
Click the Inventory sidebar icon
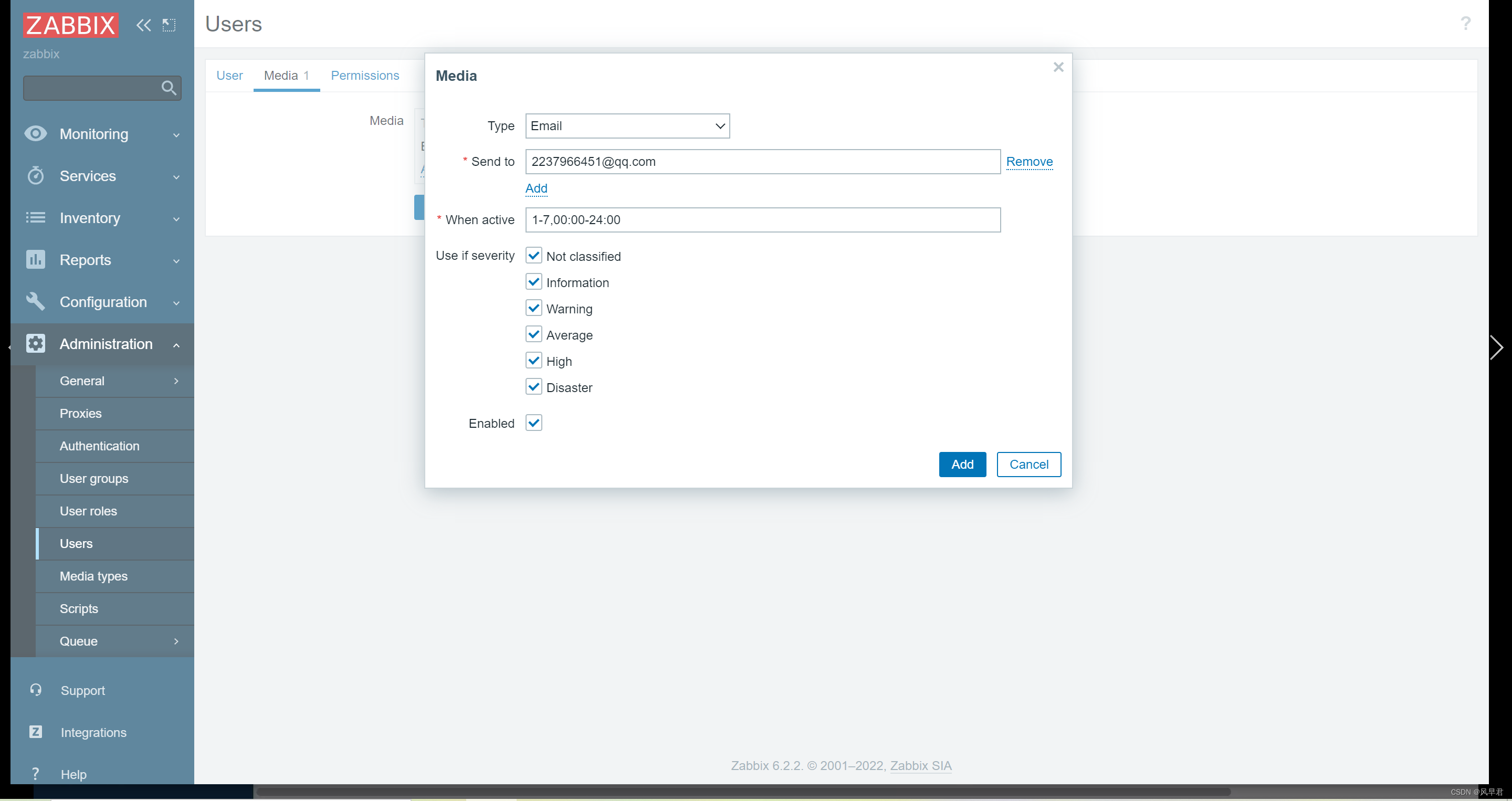(36, 218)
